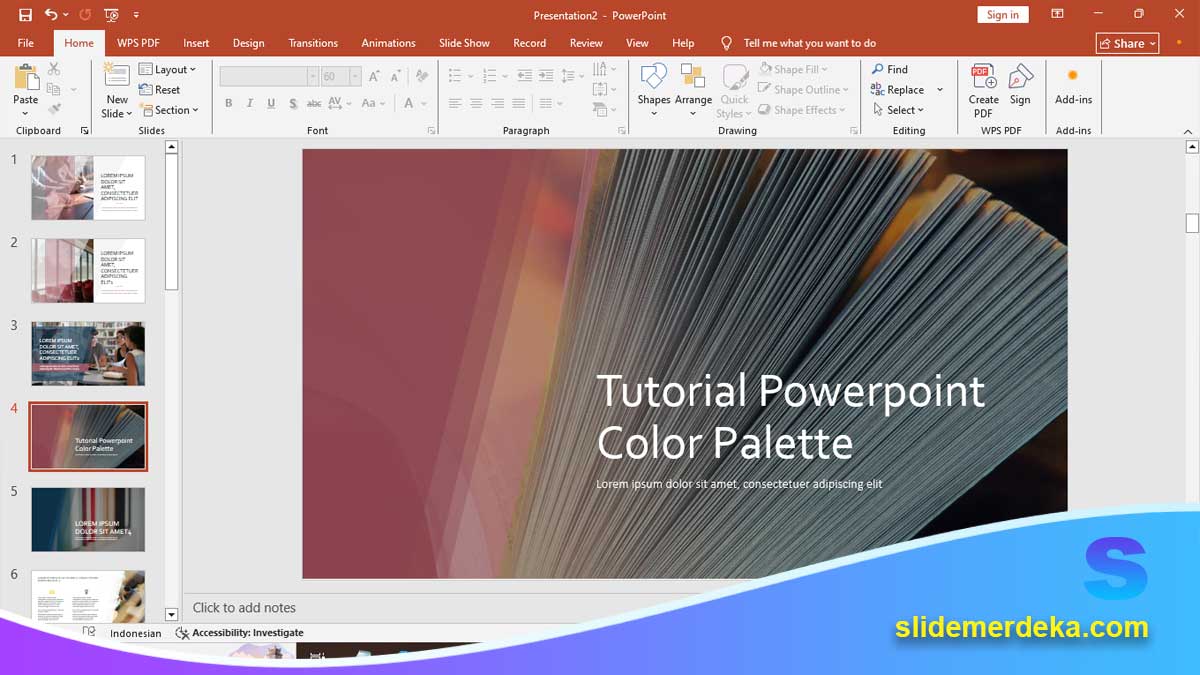Click the Indonesian language status label

pyautogui.click(x=135, y=633)
